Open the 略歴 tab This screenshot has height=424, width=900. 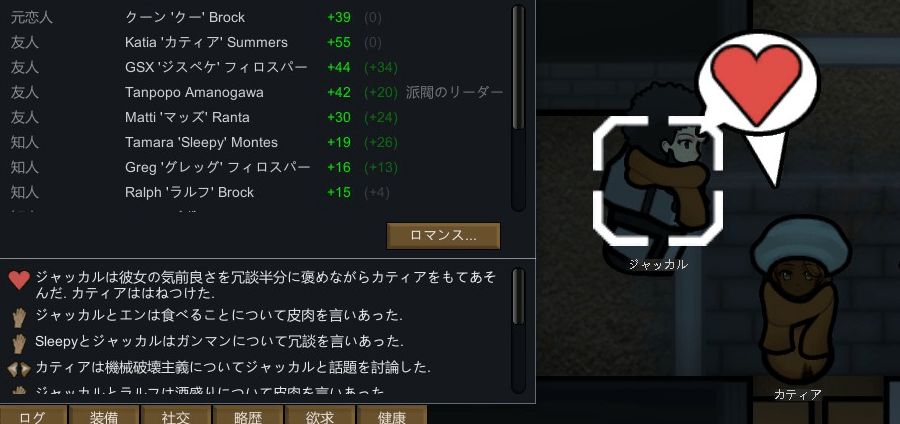pyautogui.click(x=248, y=415)
